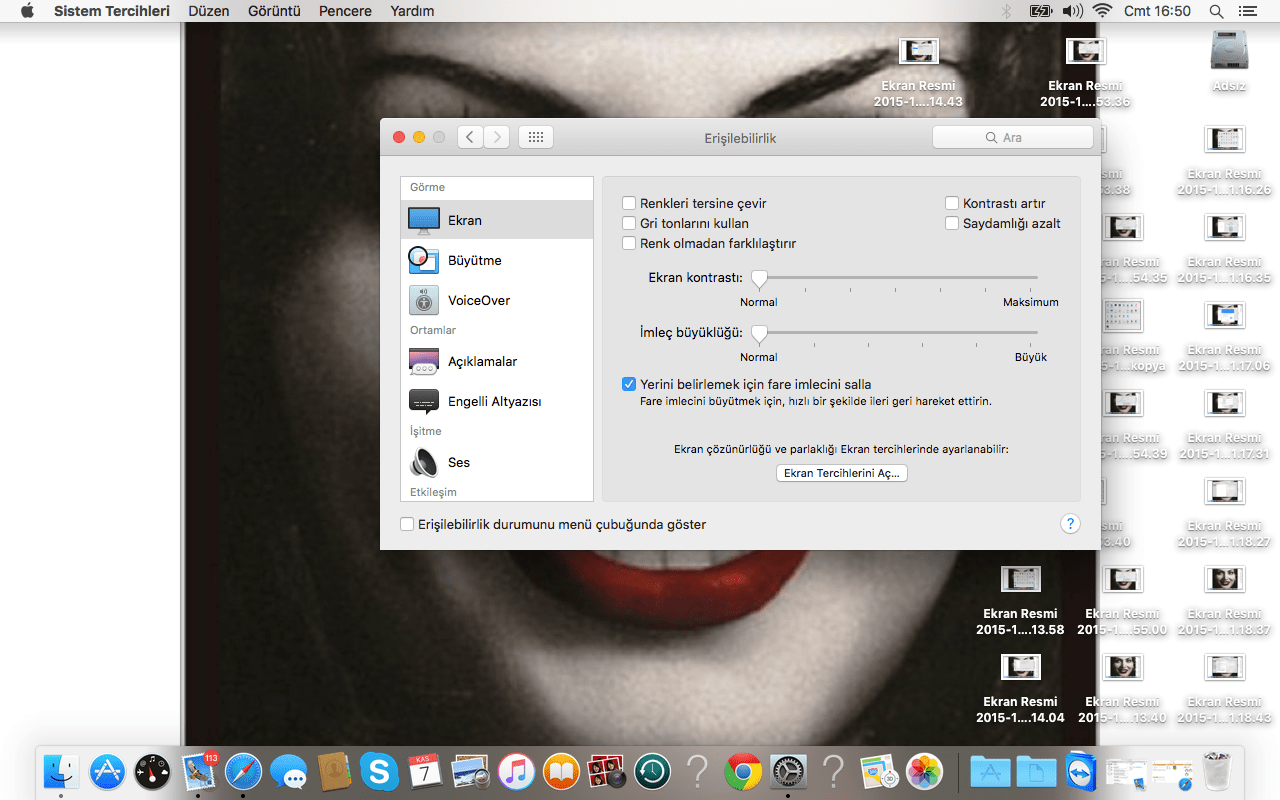Viewport: 1280px width, 800px height.
Task: Open the show-all preferences grid icon
Action: (x=535, y=137)
